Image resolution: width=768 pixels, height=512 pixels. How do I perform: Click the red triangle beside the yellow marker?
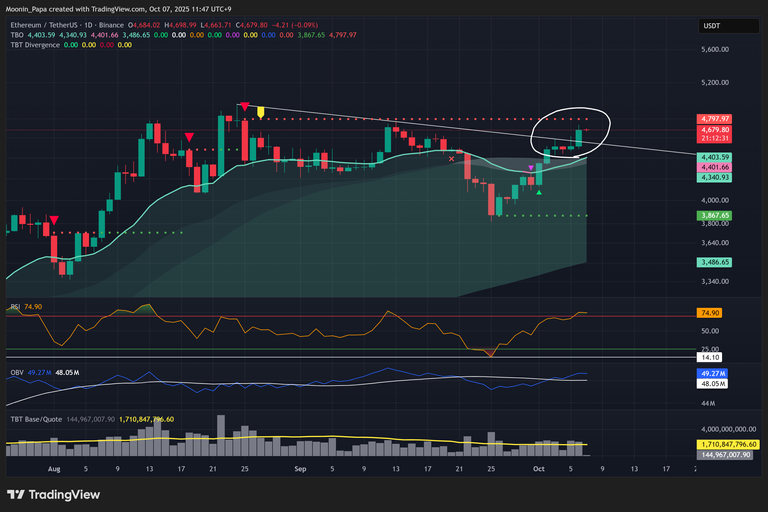pyautogui.click(x=243, y=106)
